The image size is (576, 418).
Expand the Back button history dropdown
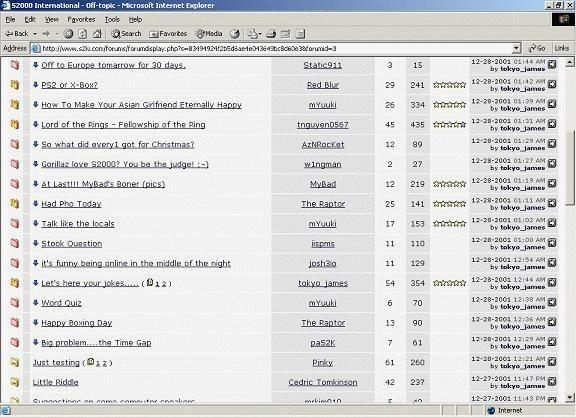pyautogui.click(x=35, y=34)
